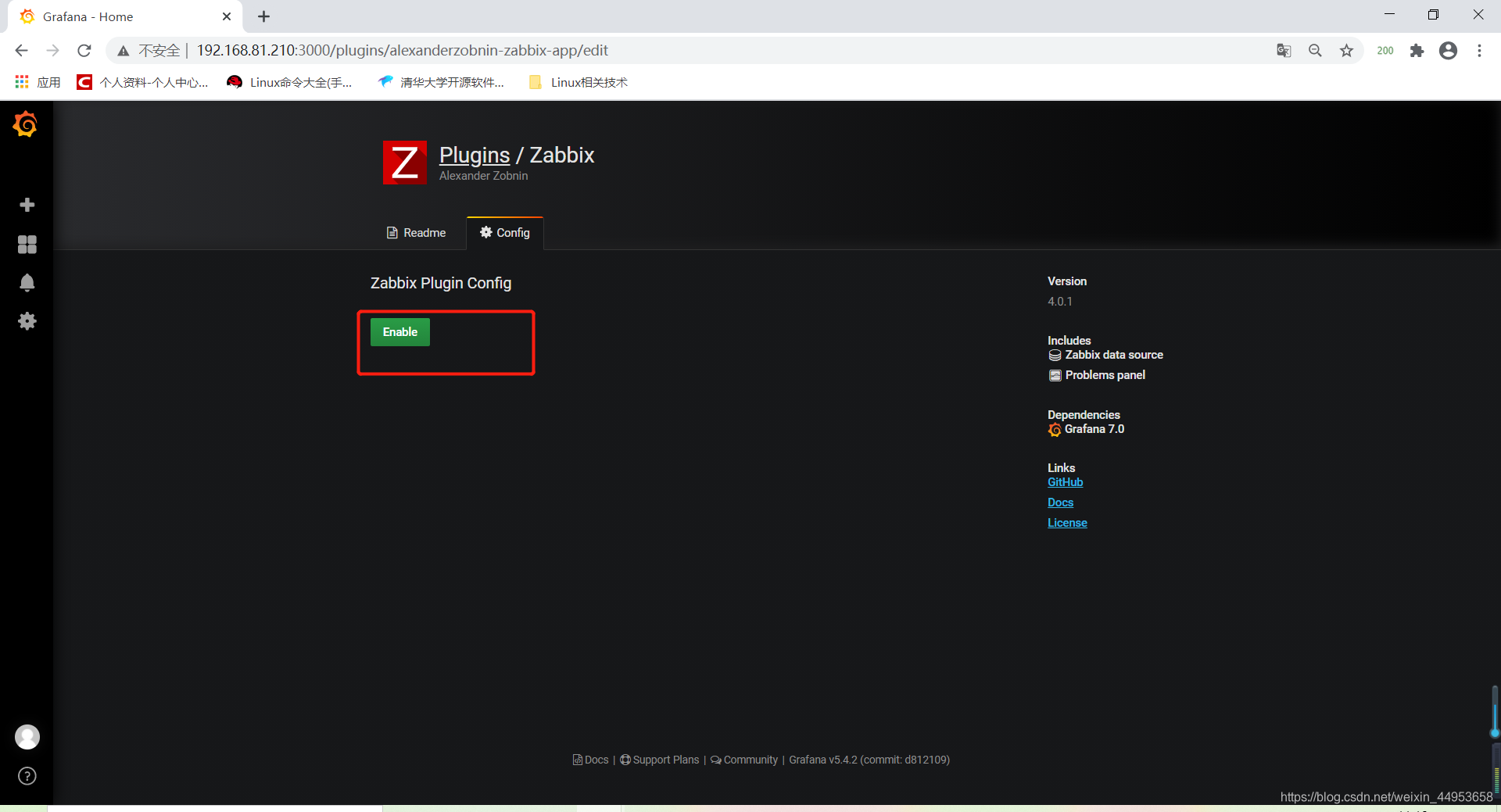Screen dimensions: 1501x812
Task: Go back with the browser back arrow
Action: coord(21,51)
